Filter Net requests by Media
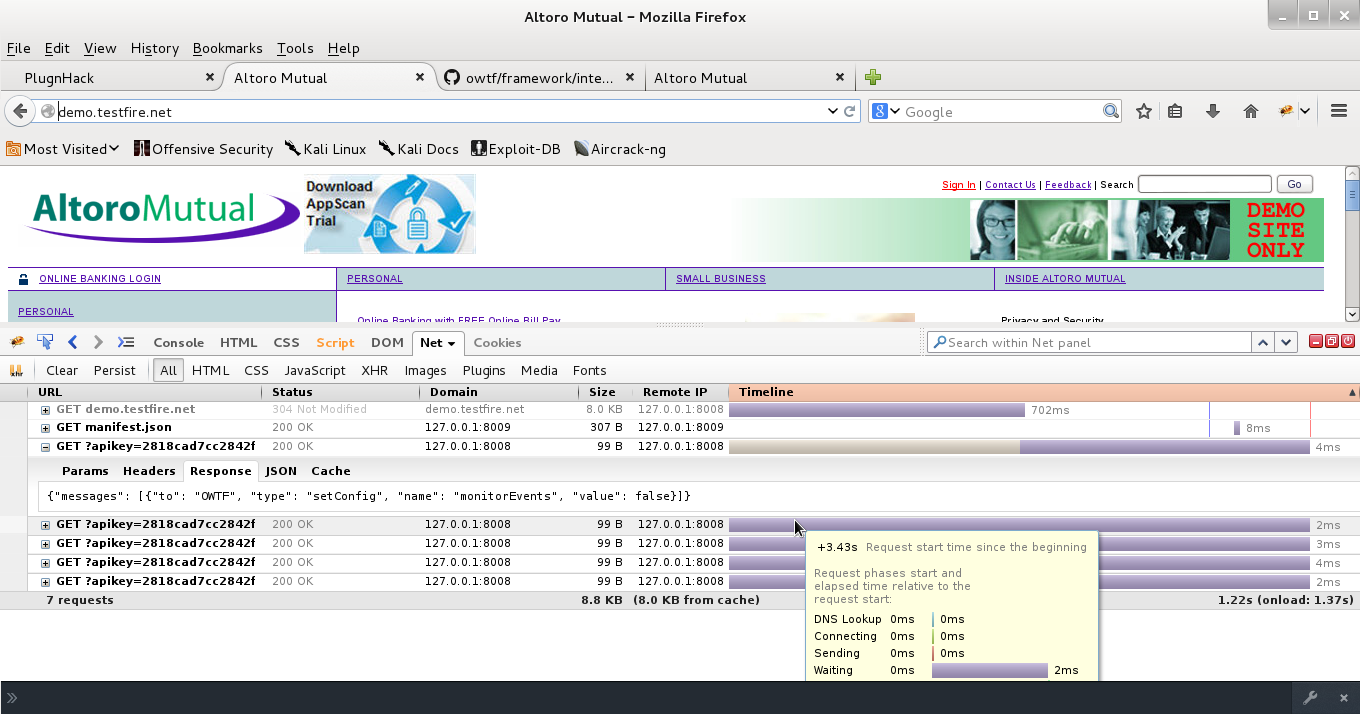The image size is (1360, 714). click(x=539, y=370)
